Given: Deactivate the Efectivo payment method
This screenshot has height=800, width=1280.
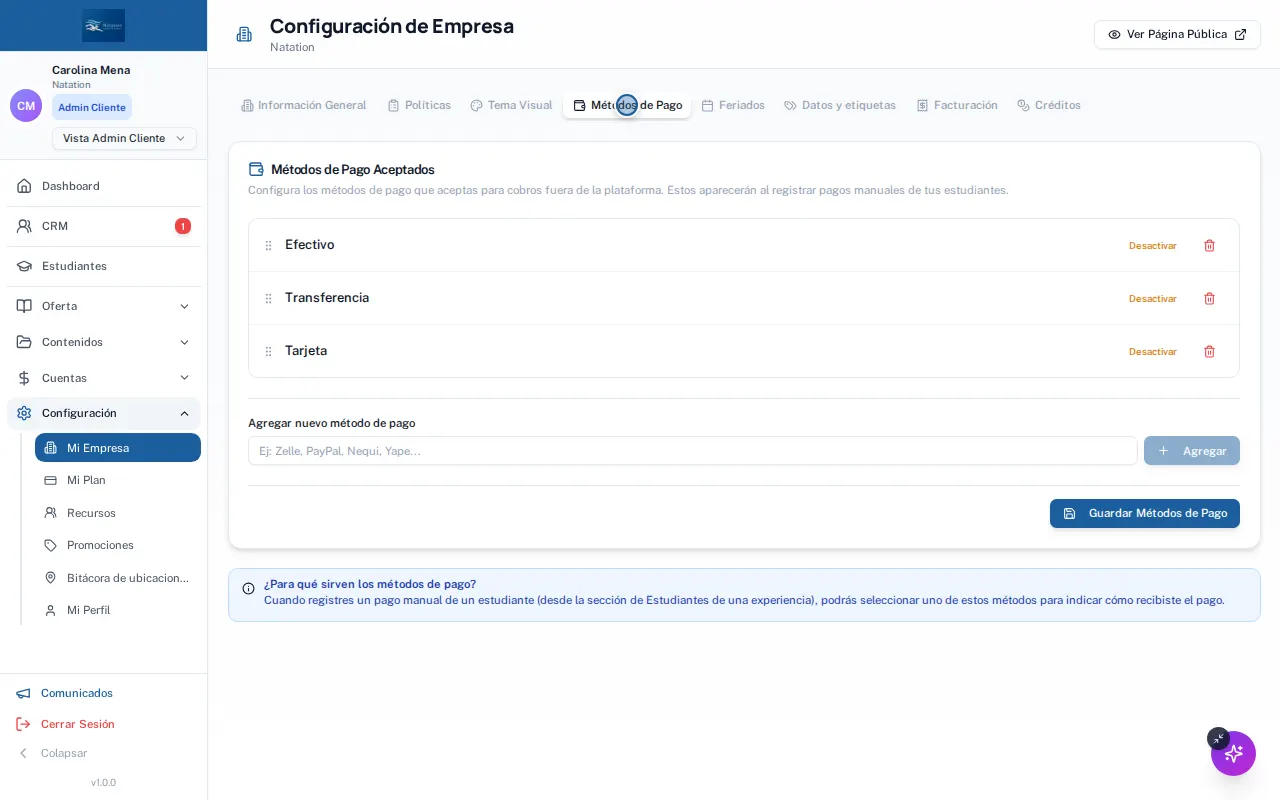Looking at the screenshot, I should coord(1153,245).
